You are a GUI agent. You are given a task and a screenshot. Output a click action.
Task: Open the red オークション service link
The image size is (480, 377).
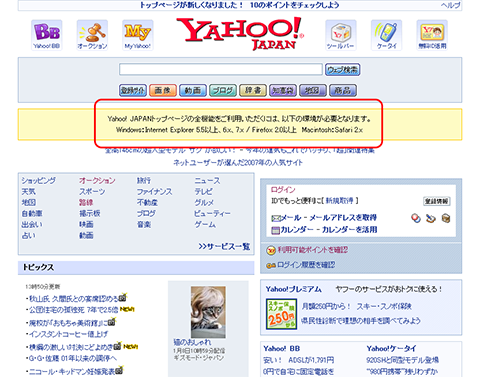pos(97,181)
